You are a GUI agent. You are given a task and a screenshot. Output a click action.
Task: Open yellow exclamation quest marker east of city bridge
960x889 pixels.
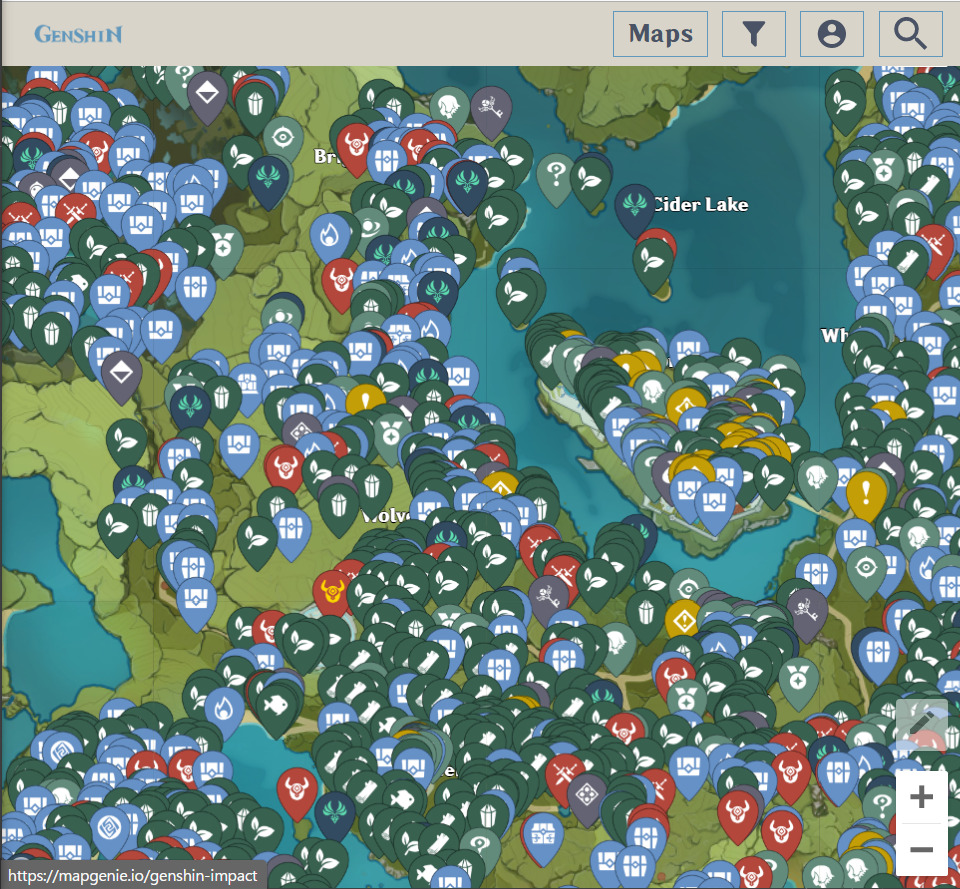point(866,494)
